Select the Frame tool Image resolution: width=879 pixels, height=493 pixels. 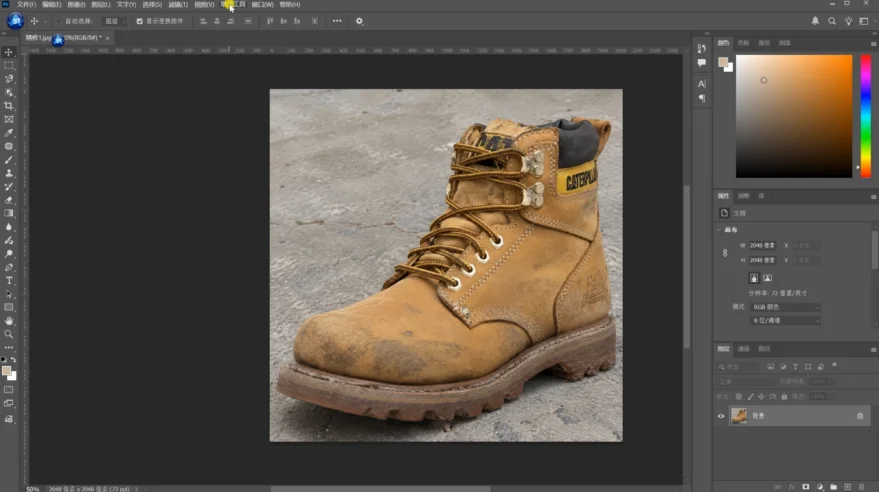pos(9,119)
